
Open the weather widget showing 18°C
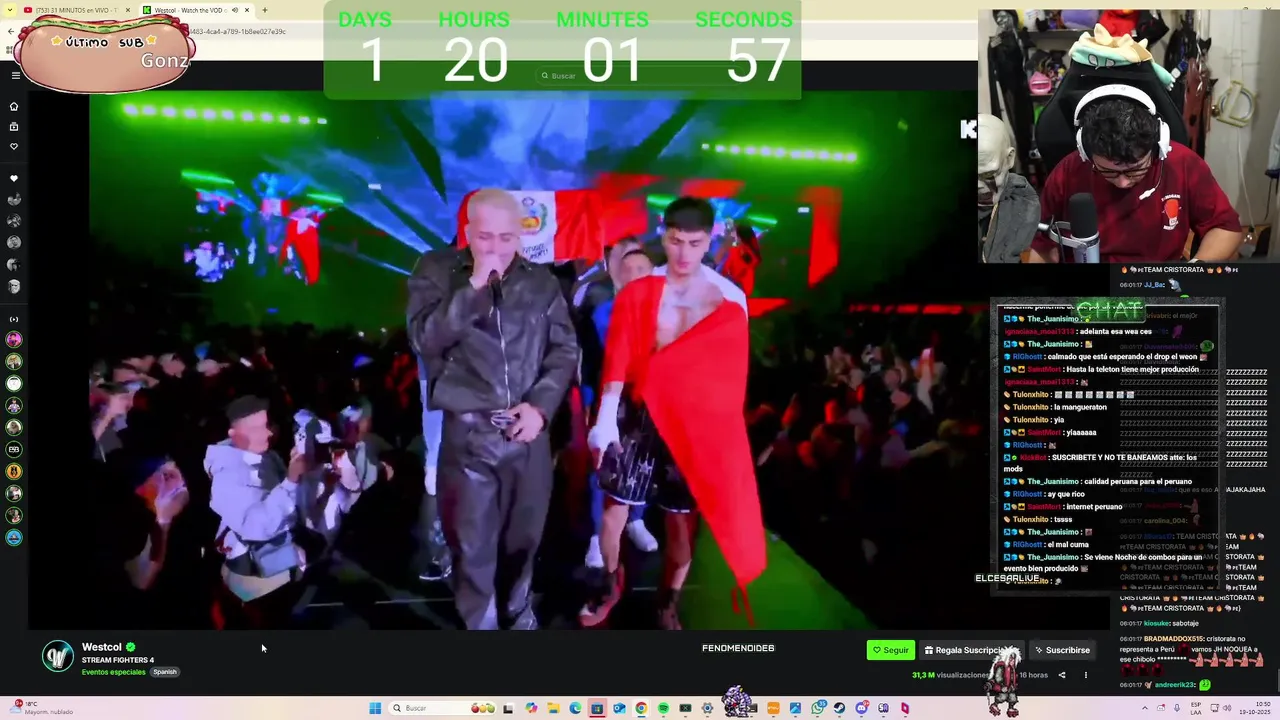click(x=42, y=708)
